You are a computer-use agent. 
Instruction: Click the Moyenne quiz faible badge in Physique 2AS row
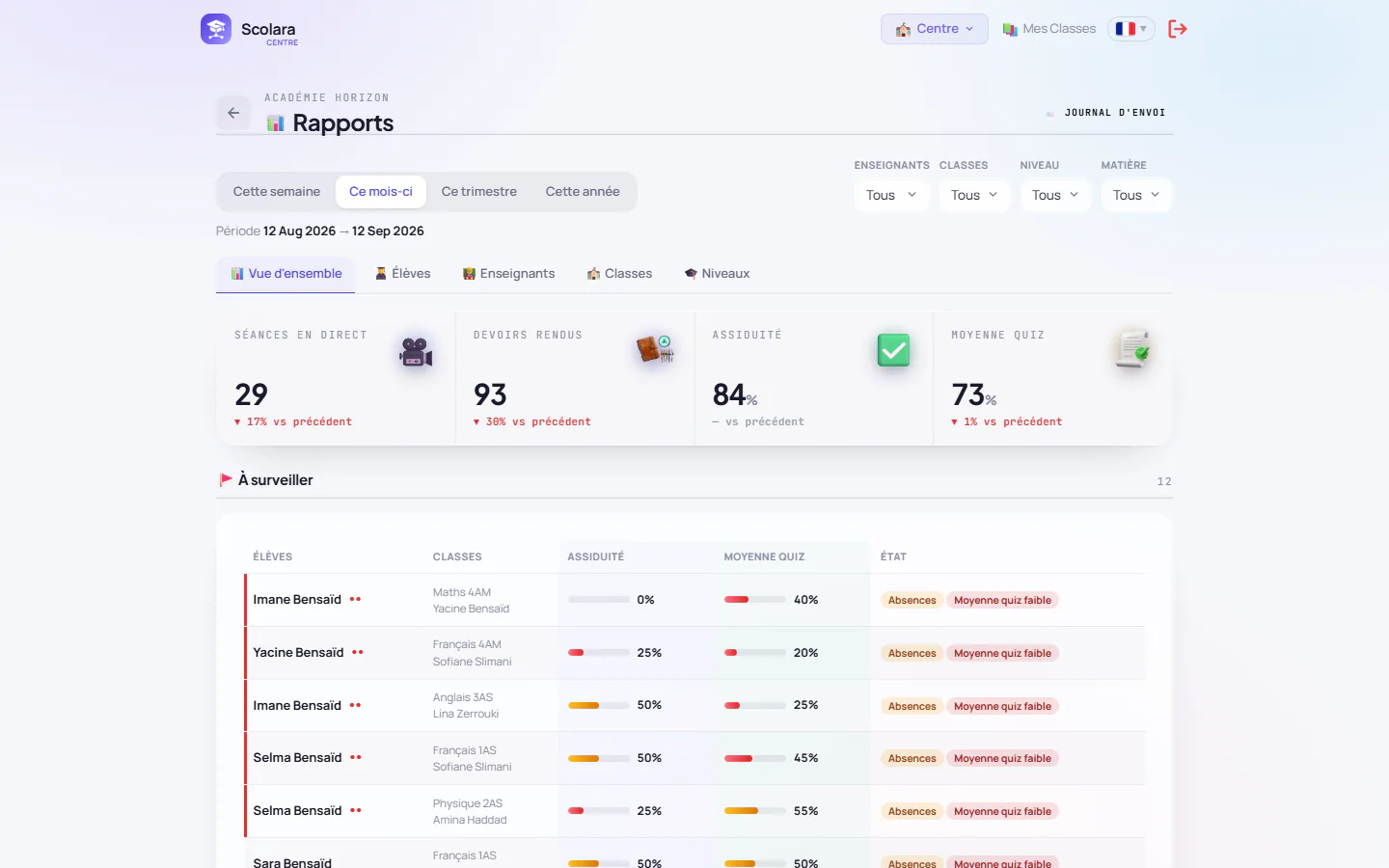click(x=1002, y=811)
